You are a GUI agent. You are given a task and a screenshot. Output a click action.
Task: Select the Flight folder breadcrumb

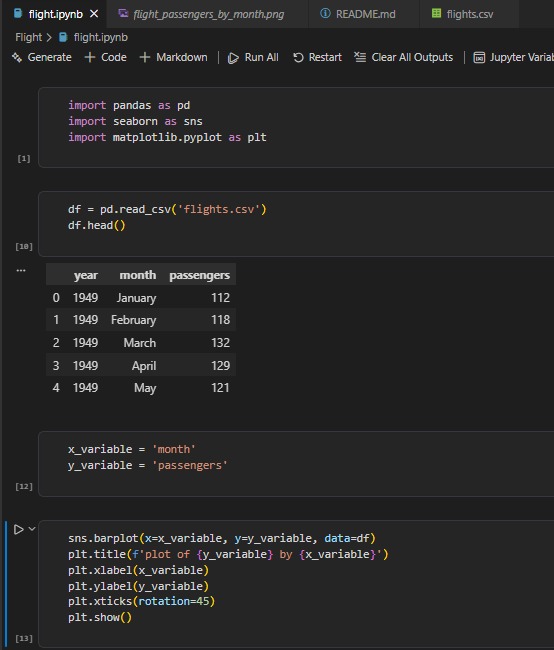click(x=29, y=37)
